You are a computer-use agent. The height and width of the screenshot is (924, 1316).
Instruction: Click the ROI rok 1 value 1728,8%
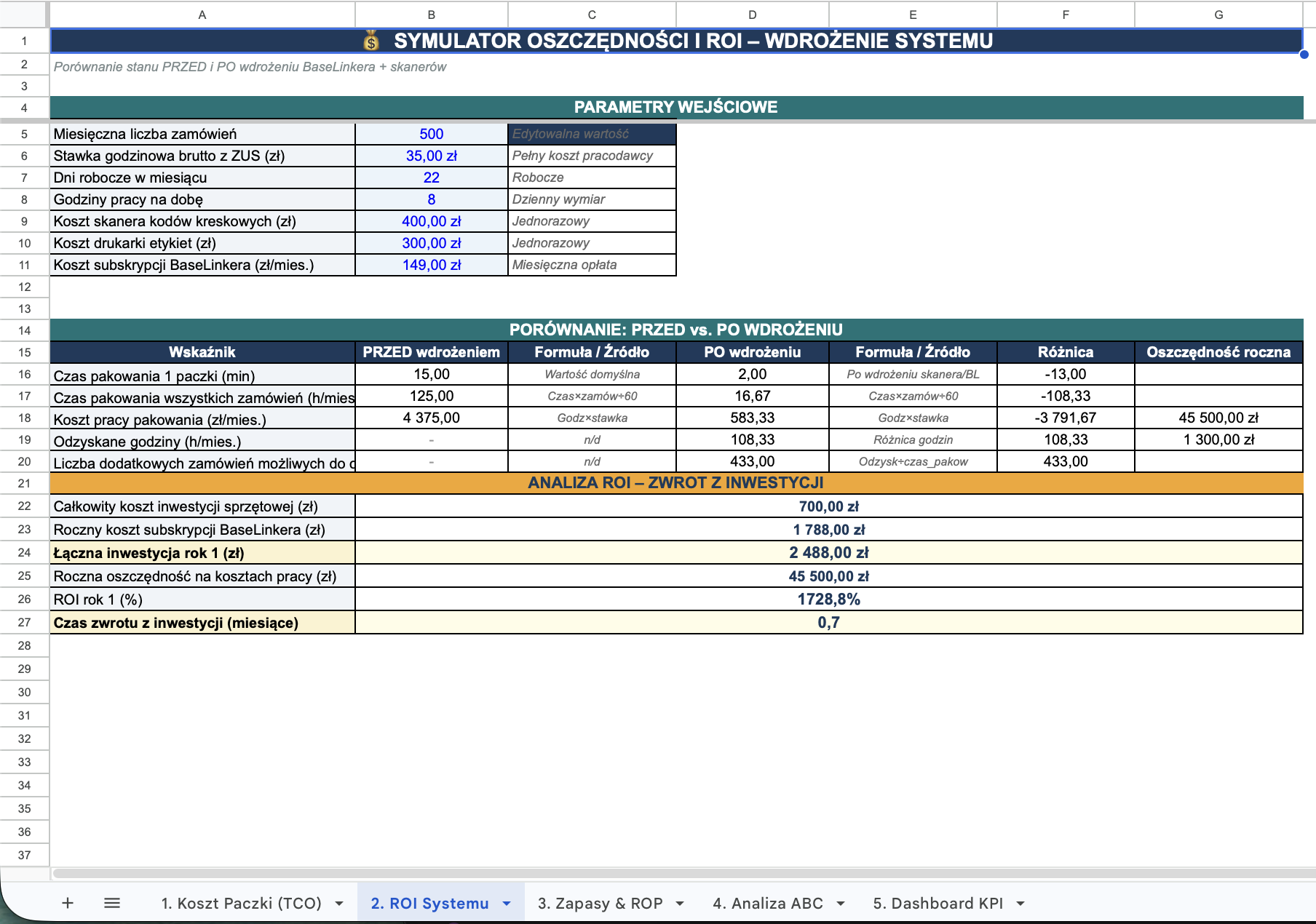[x=828, y=600]
